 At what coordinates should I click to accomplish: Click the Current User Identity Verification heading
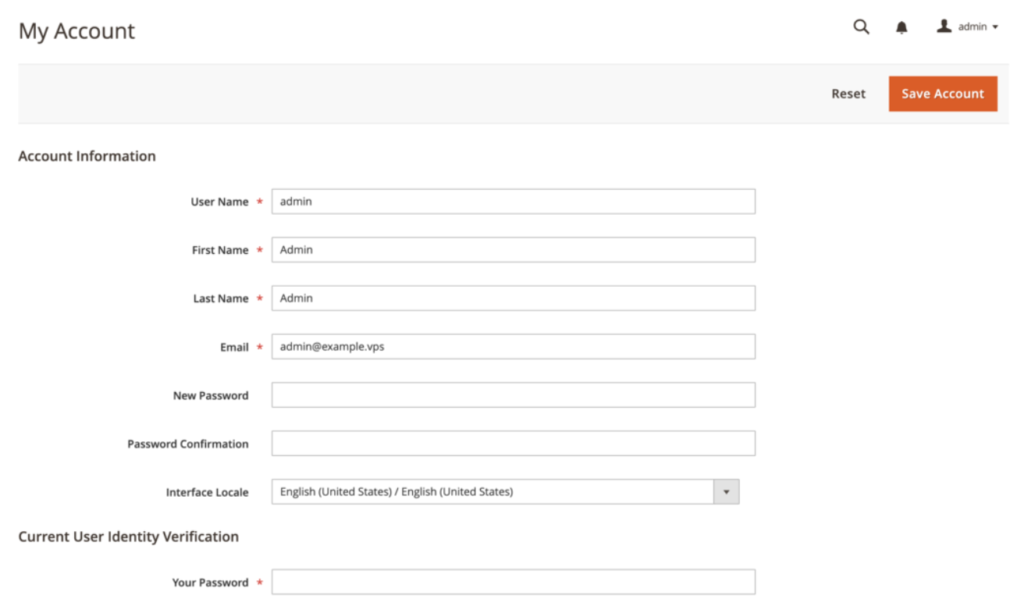[x=129, y=537]
